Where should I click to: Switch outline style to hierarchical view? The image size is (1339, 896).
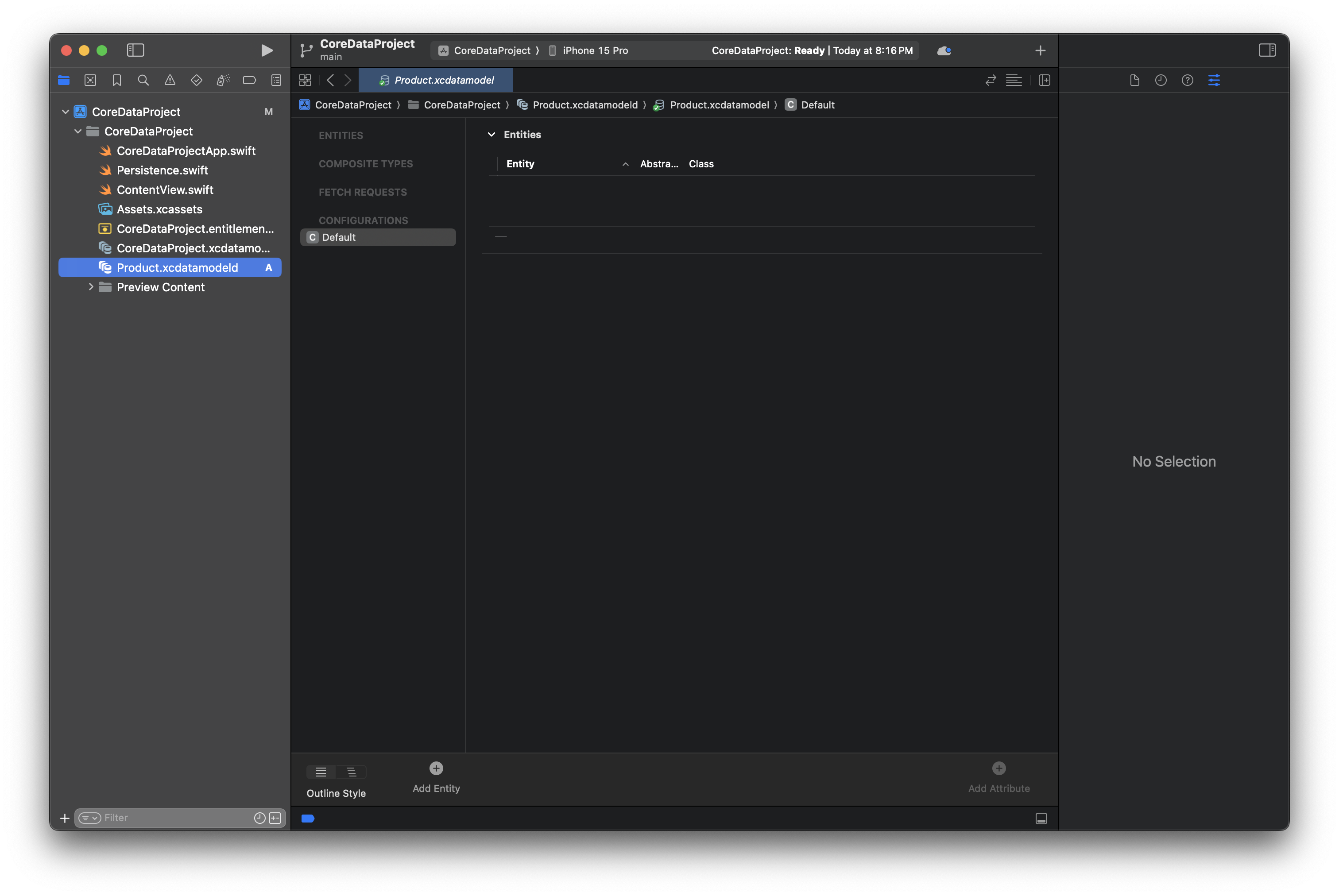[352, 772]
